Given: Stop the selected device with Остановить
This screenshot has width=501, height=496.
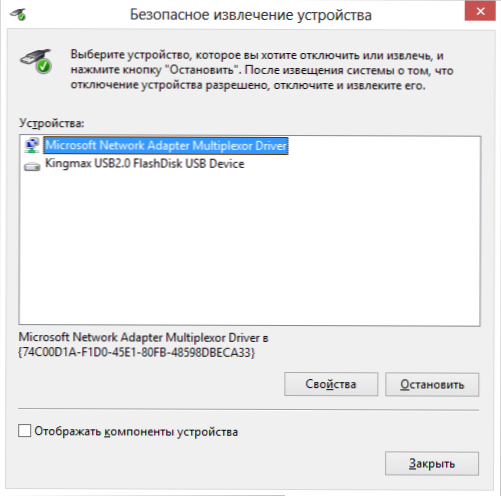Looking at the screenshot, I should coord(432,385).
